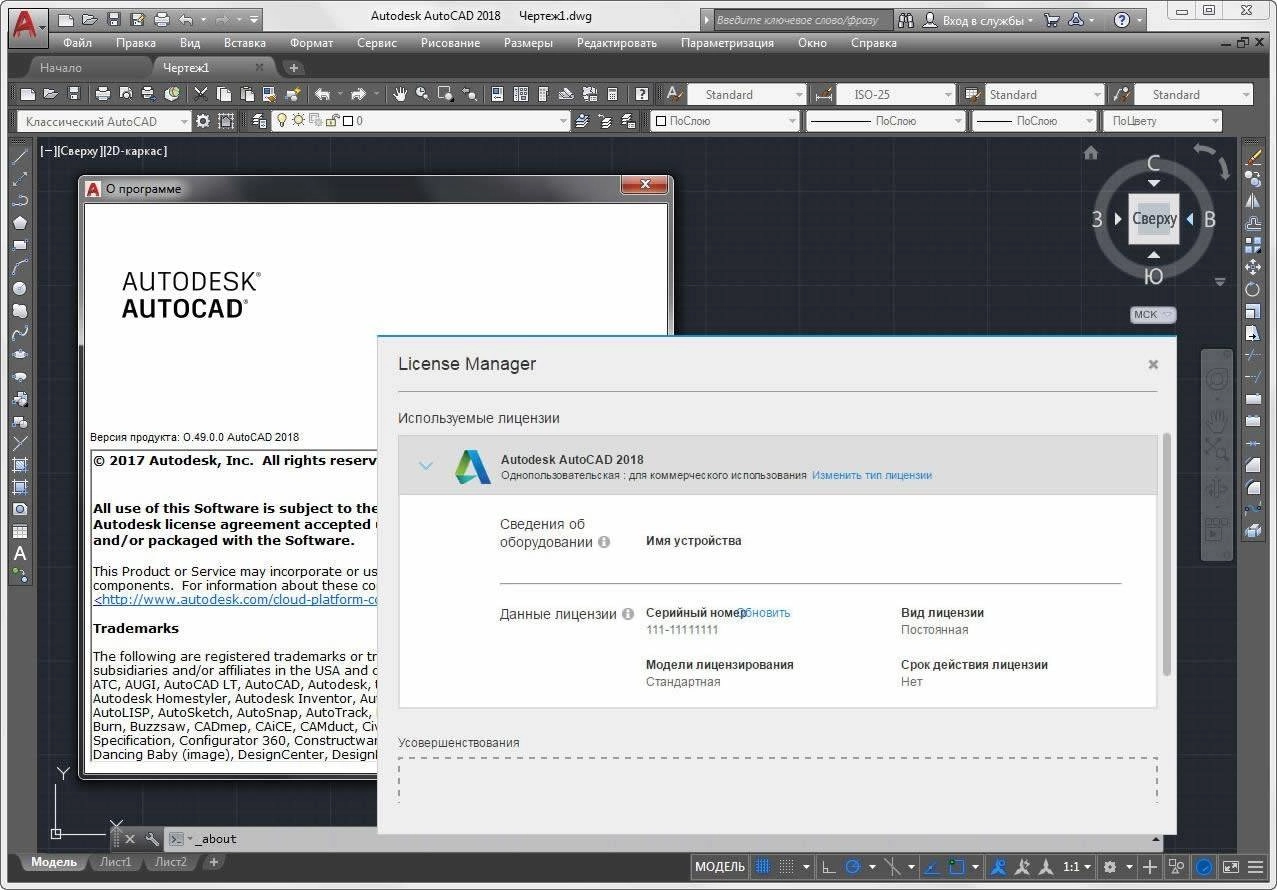Viewport: 1277px width, 890px height.
Task: Open the Рисование menu
Action: [450, 43]
